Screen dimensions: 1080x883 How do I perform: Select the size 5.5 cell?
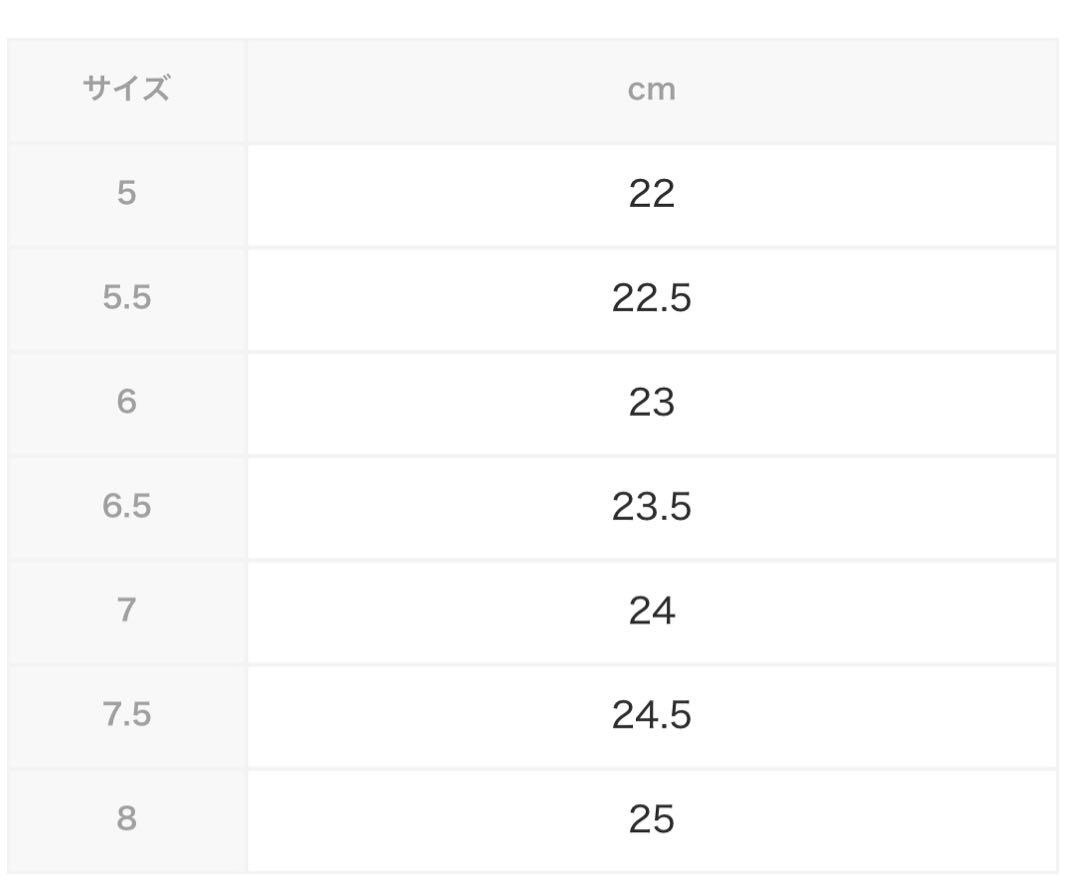(x=127, y=300)
